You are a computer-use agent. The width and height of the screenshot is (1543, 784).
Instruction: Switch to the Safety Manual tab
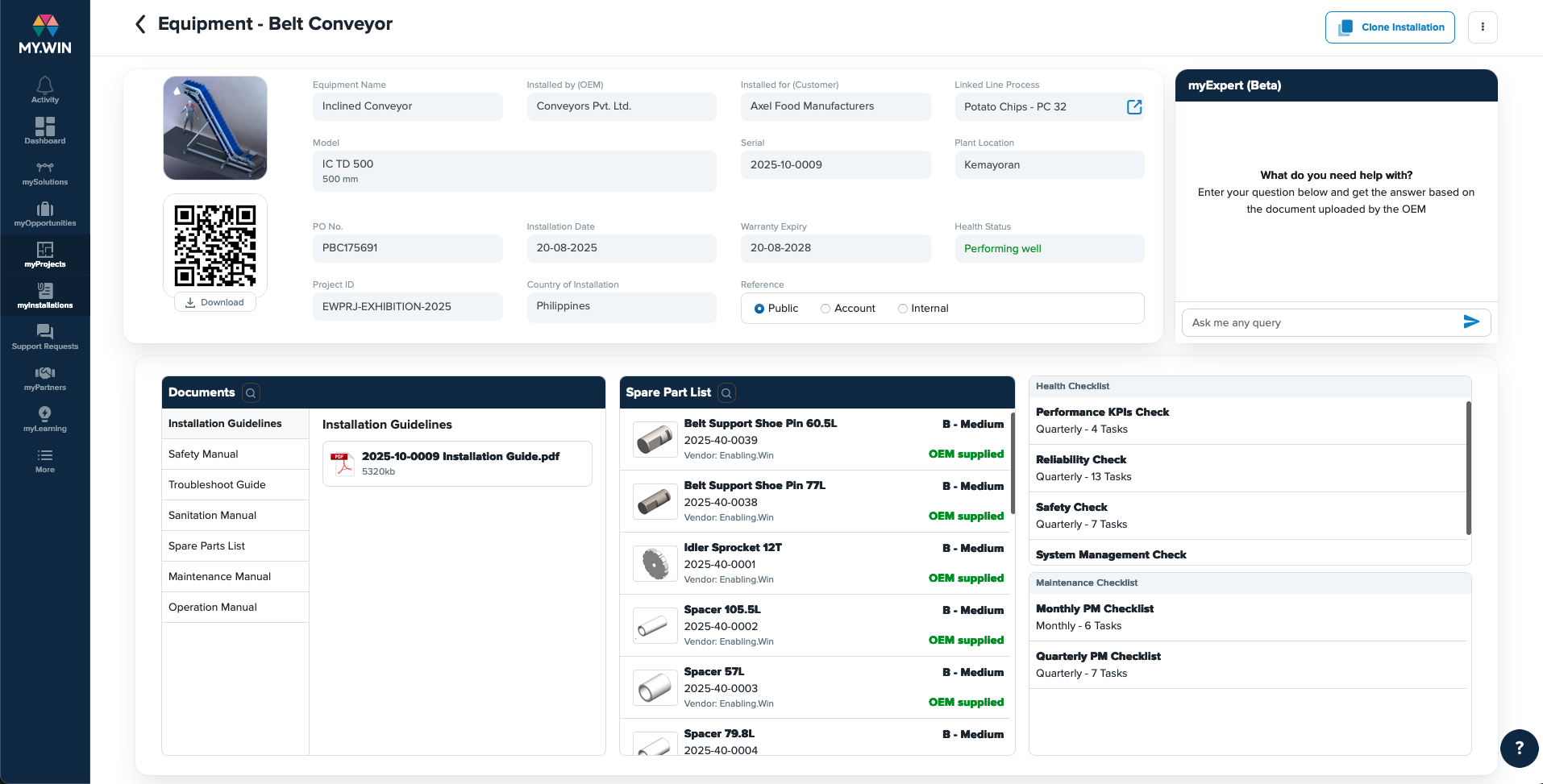coord(203,454)
